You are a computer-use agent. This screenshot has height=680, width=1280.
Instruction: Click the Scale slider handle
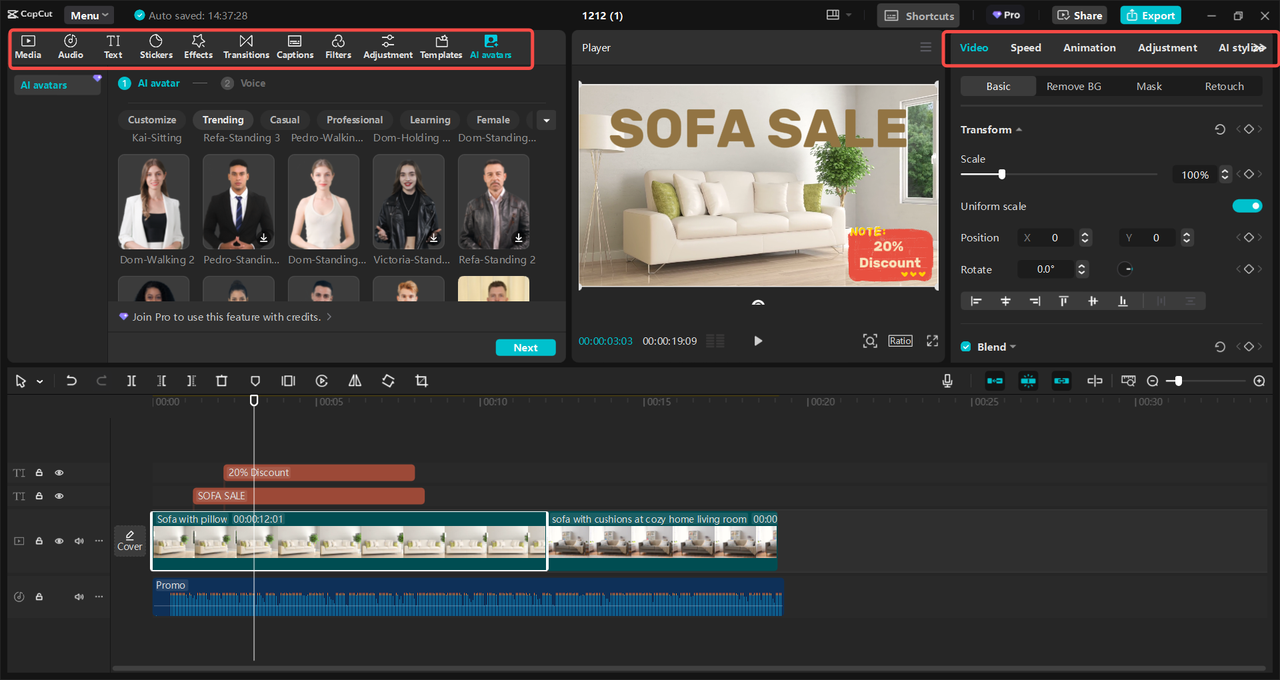click(x=1002, y=174)
